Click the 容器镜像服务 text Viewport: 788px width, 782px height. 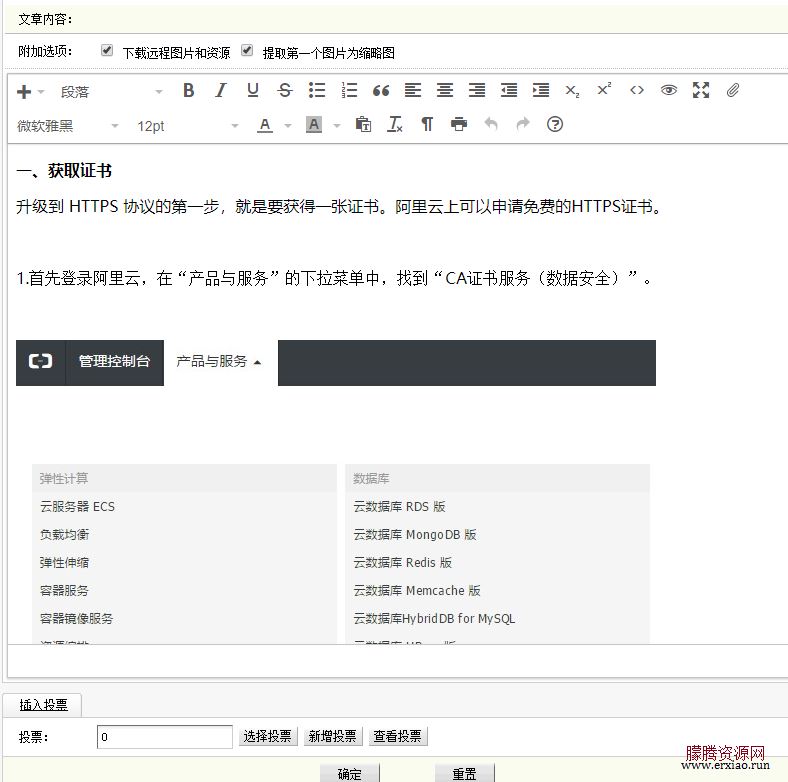[x=76, y=619]
